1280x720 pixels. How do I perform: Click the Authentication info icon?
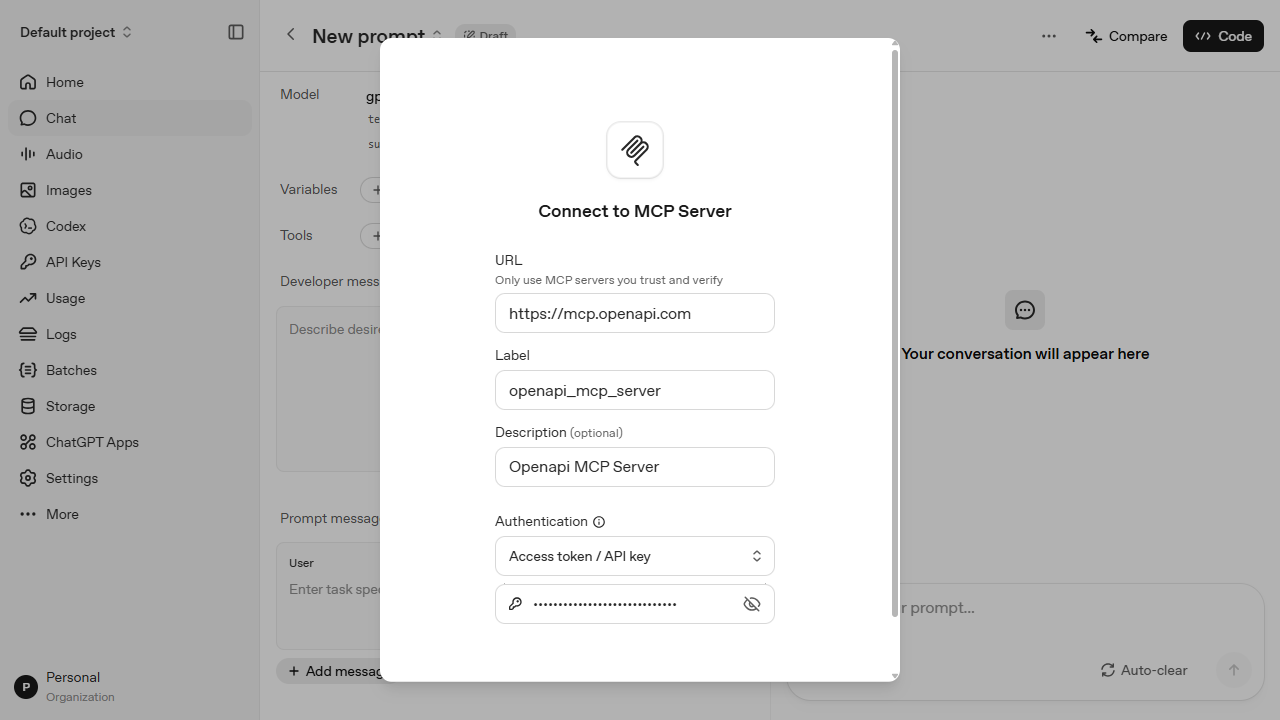point(599,522)
